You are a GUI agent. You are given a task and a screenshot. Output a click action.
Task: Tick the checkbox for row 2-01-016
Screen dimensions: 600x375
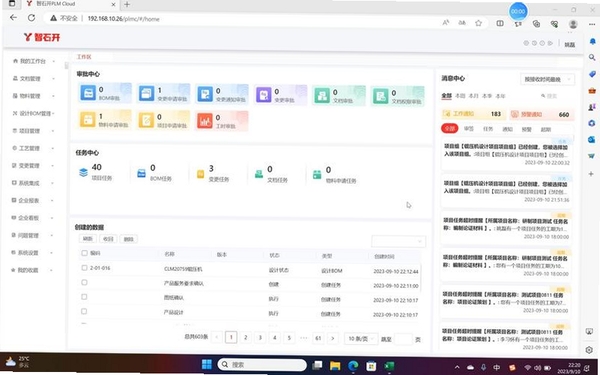click(x=84, y=268)
